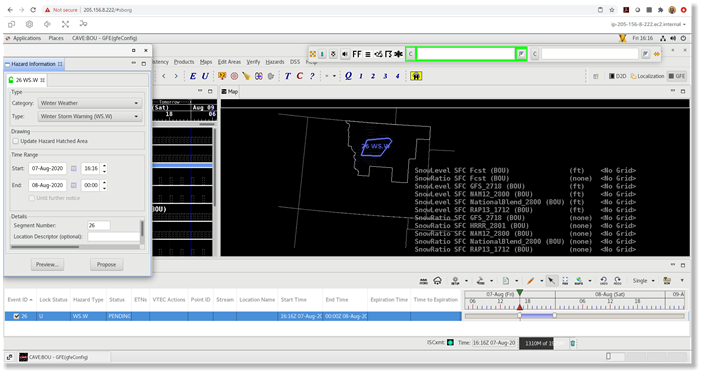Click the Undo icon in hazard toolbar
Image resolution: width=704 pixels, height=376 pixels.
pyautogui.click(x=603, y=281)
